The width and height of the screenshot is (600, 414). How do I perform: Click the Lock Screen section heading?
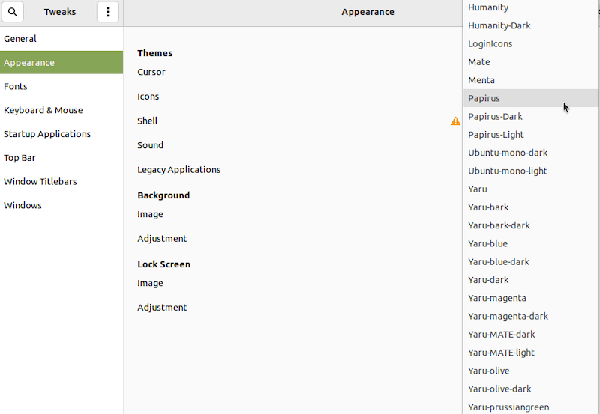click(x=164, y=264)
